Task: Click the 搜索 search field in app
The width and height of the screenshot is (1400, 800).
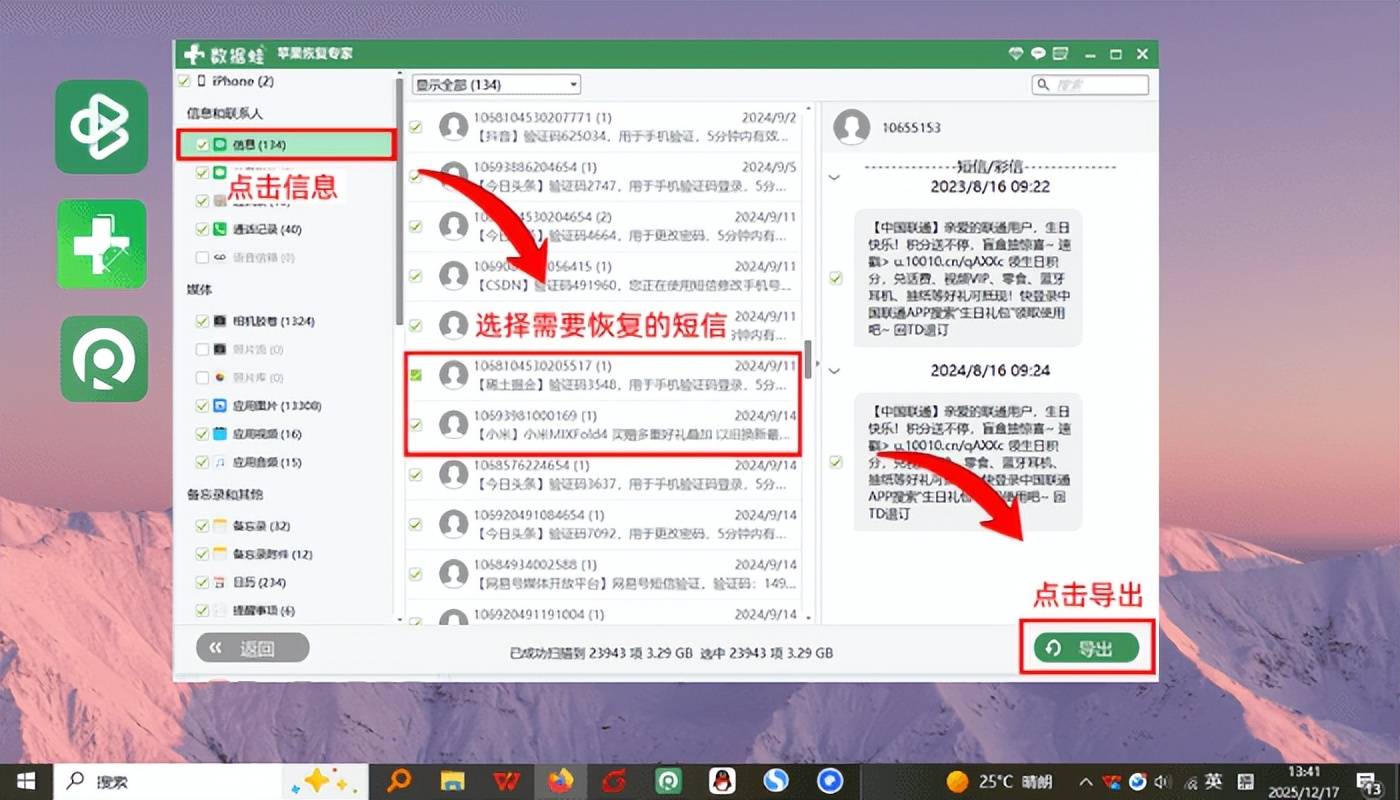Action: [x=1090, y=85]
